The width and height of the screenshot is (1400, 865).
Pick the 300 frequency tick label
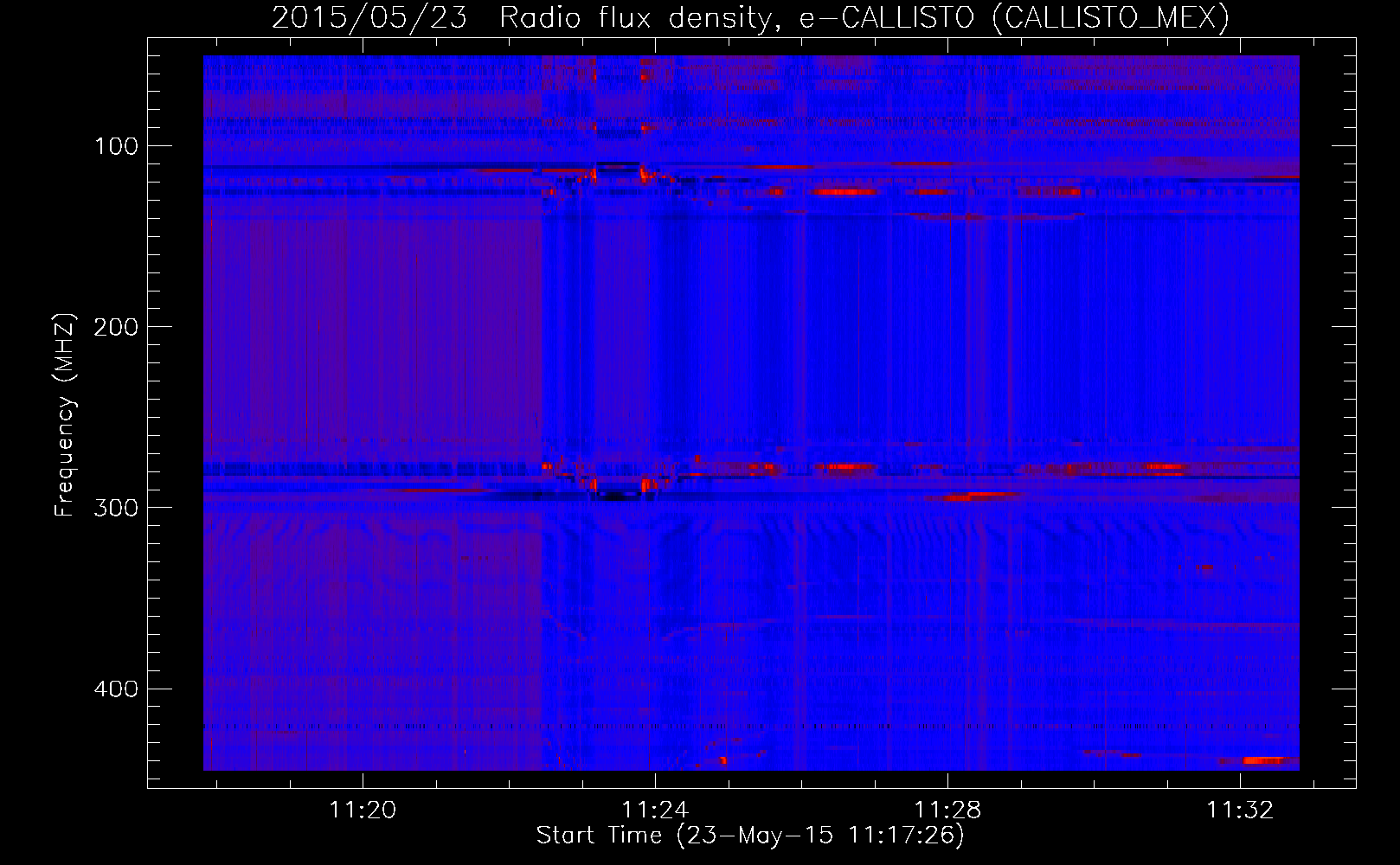tap(117, 507)
